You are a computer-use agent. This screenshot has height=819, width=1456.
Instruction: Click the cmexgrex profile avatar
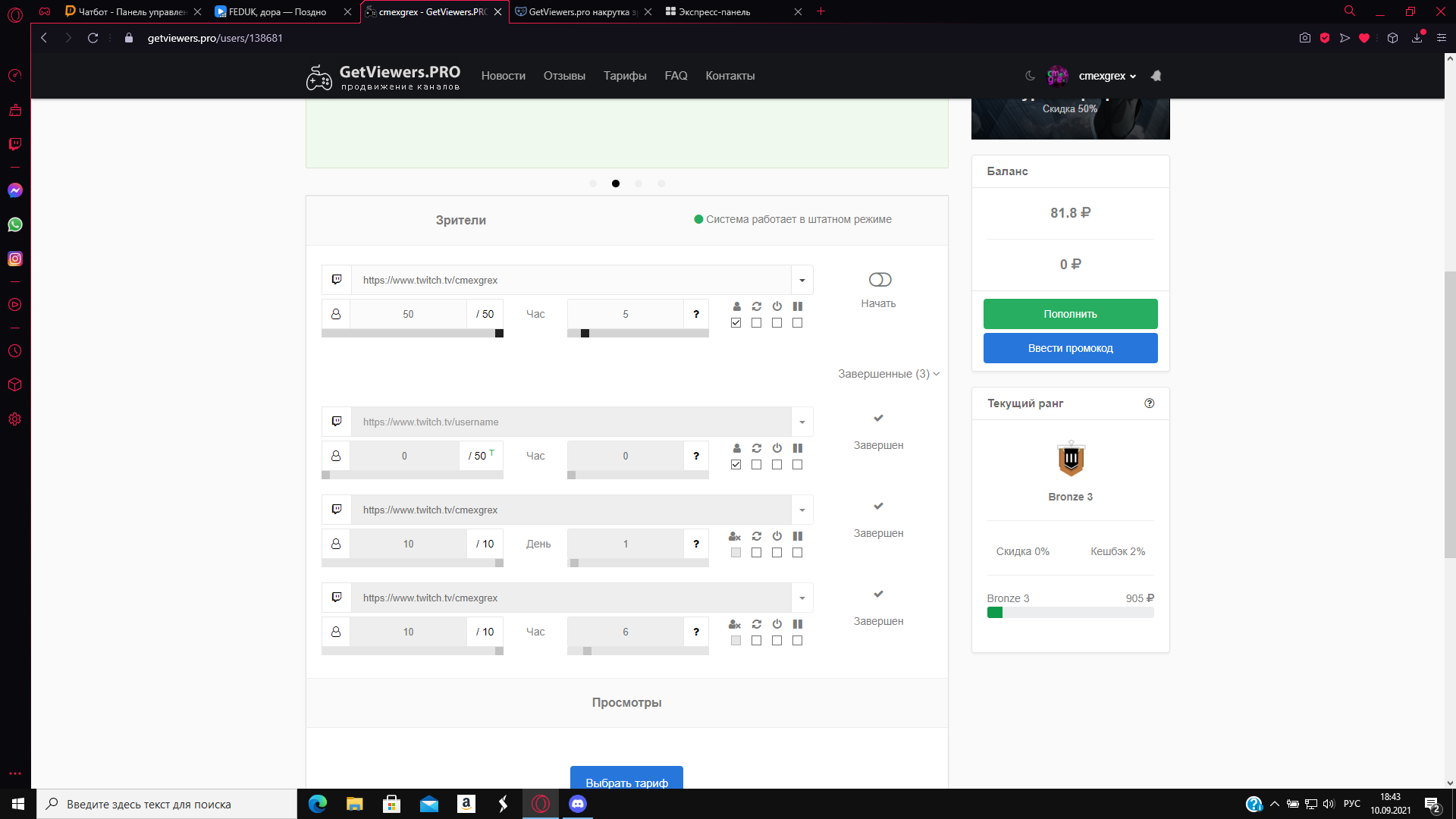click(x=1057, y=76)
